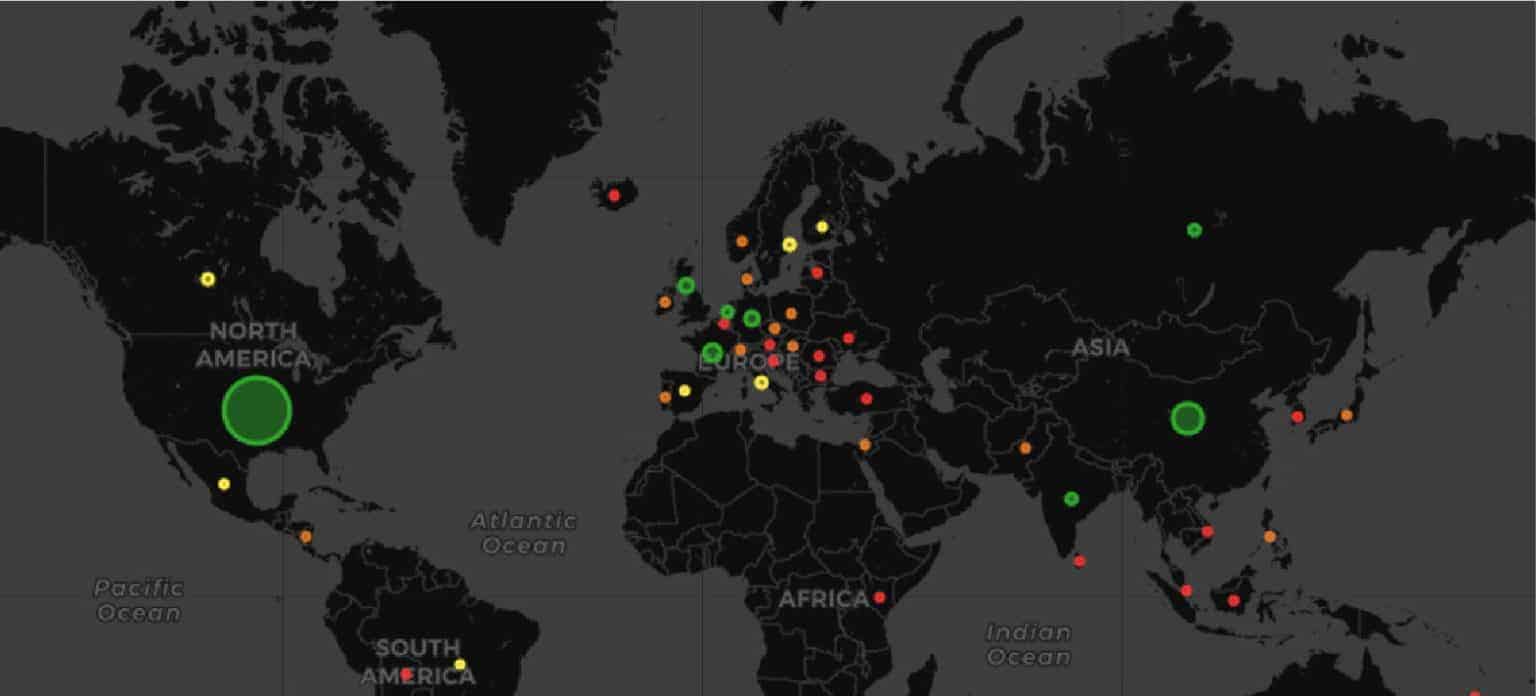Click the yellow dot in Mexico
Image resolution: width=1536 pixels, height=696 pixels.
point(224,484)
